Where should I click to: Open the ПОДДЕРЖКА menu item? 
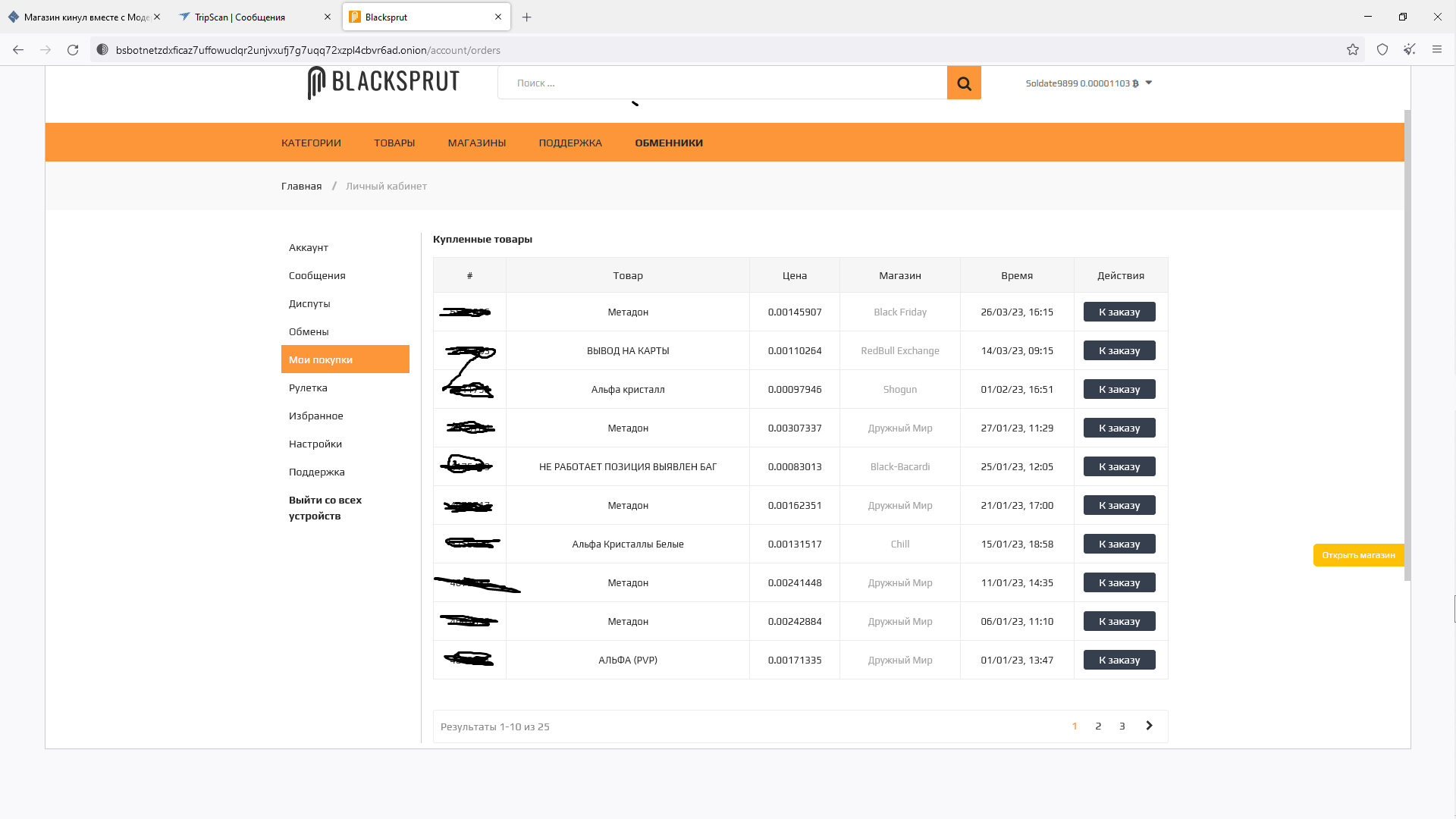(x=570, y=143)
